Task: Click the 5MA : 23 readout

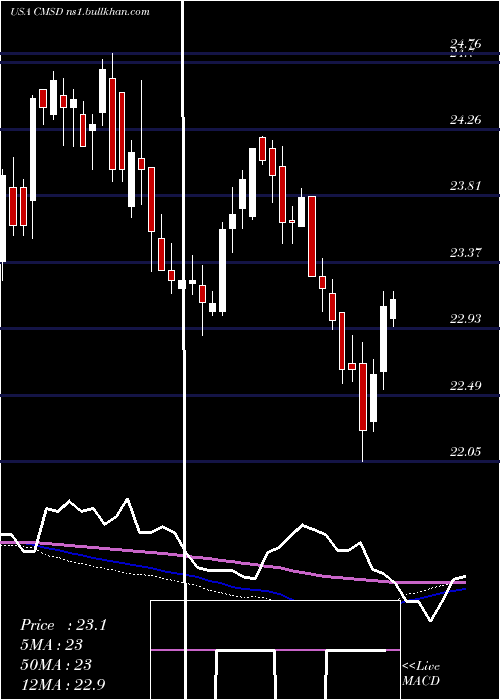Action: (x=52, y=645)
